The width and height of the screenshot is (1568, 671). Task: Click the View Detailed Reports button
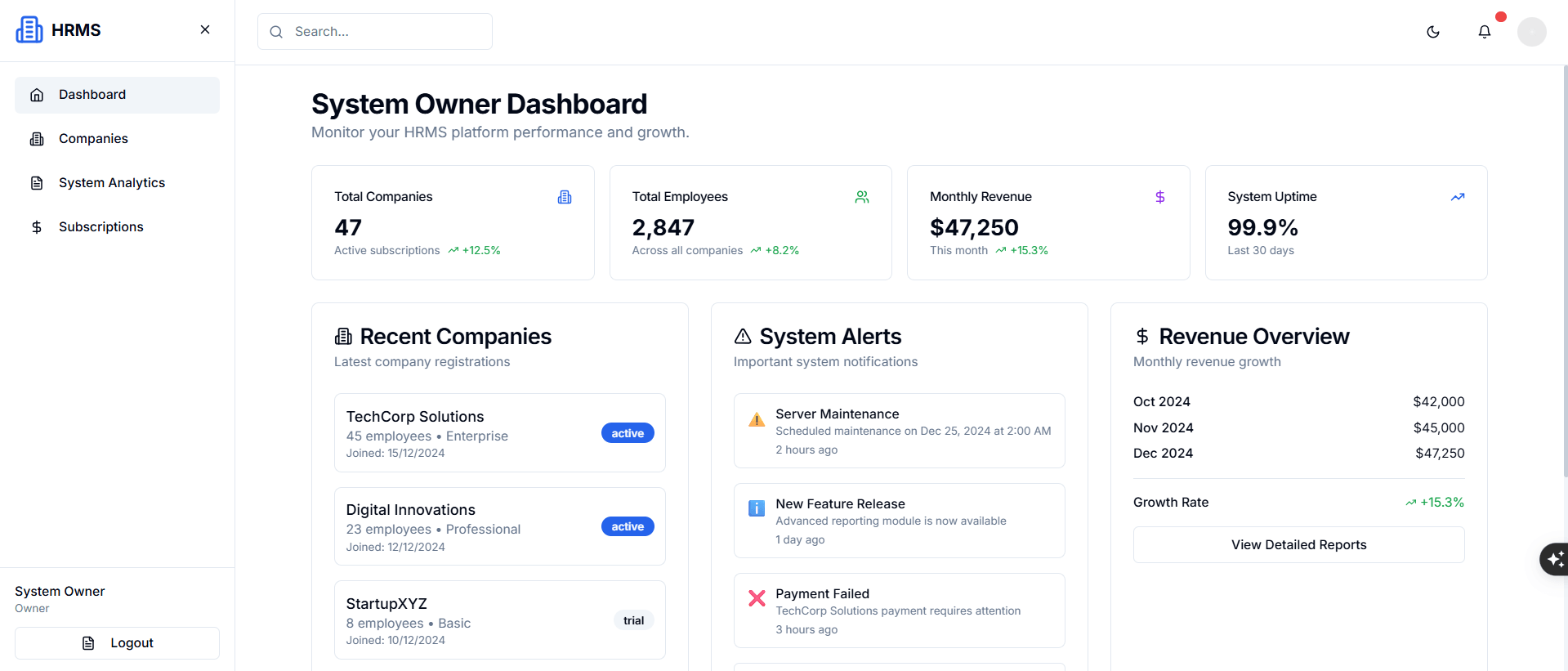pyautogui.click(x=1298, y=545)
